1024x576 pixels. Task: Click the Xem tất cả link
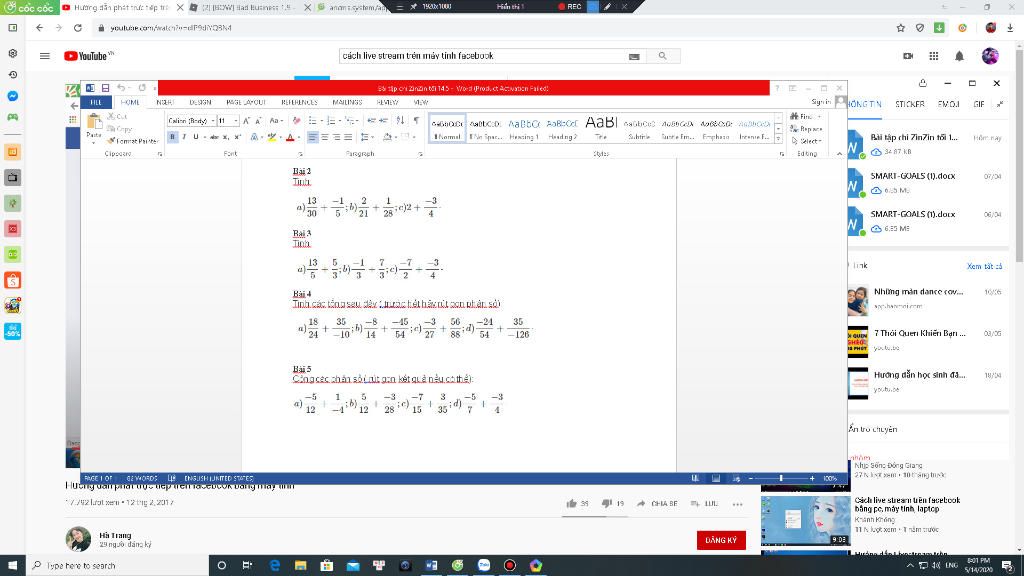tap(984, 266)
